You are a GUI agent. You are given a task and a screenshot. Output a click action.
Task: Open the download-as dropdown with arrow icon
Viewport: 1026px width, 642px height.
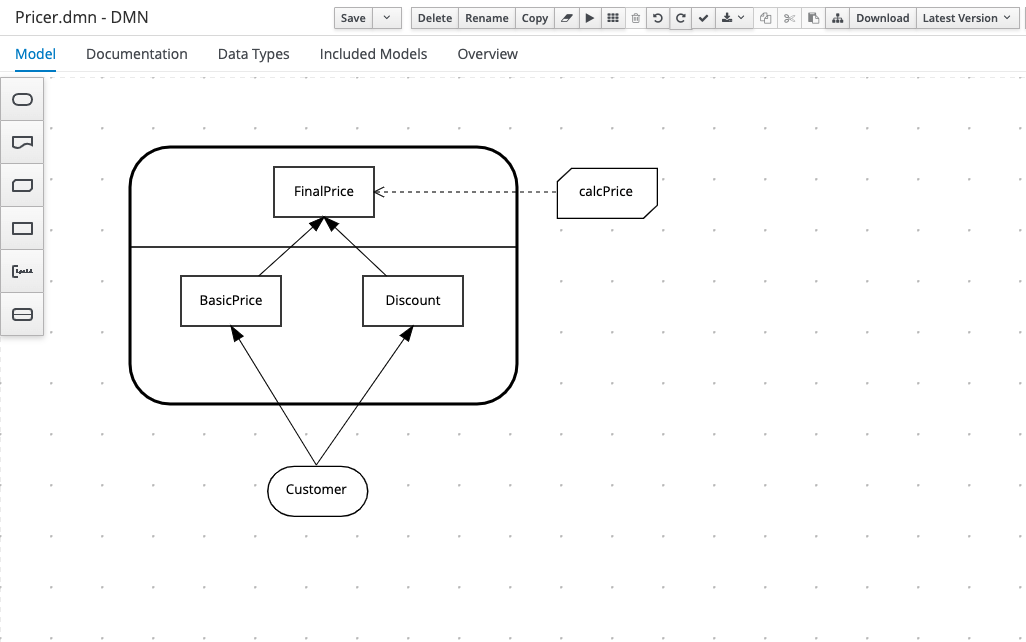click(734, 18)
